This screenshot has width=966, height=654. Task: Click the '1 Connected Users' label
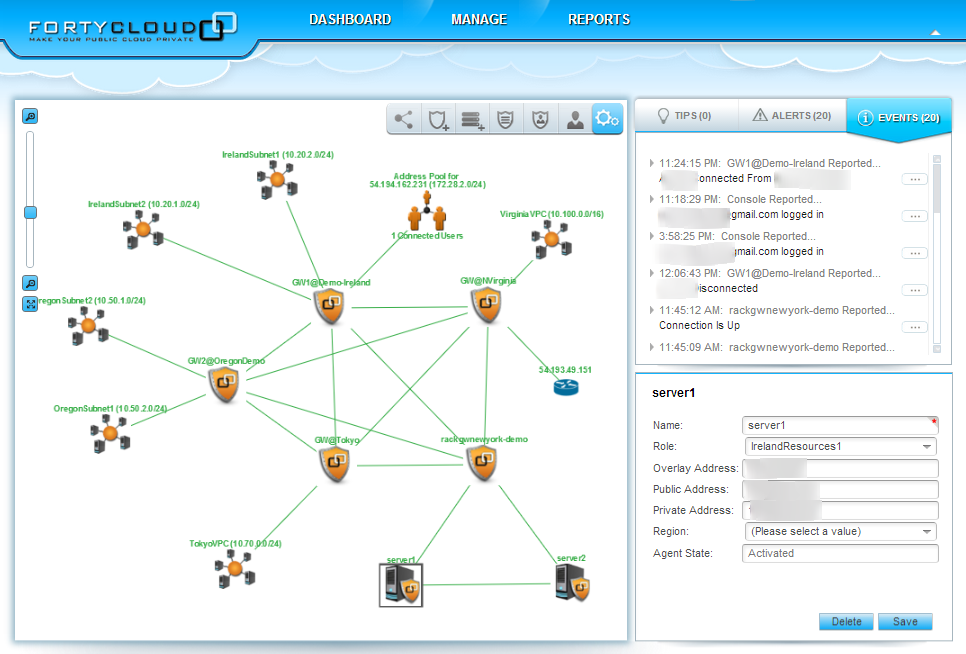[427, 236]
